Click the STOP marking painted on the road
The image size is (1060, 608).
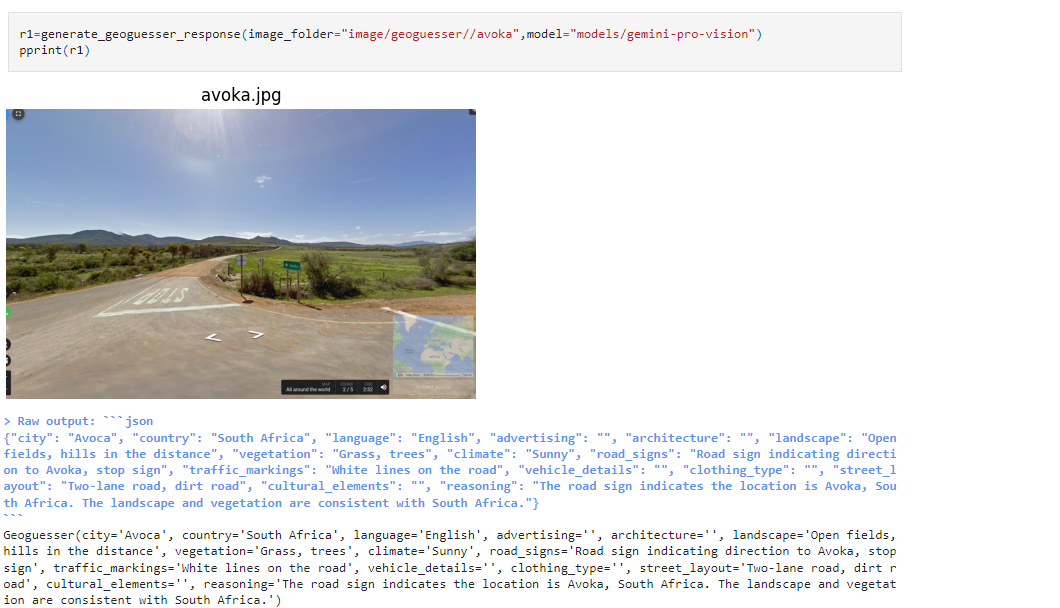[x=160, y=296]
